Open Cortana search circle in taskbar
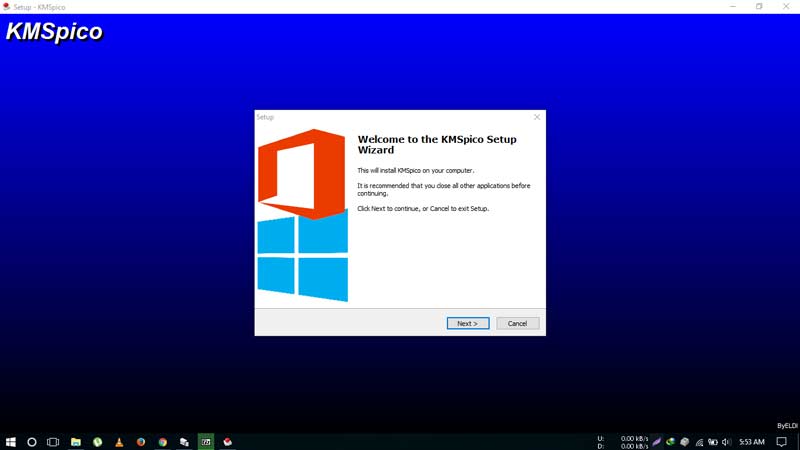Viewport: 800px width, 450px height. [32, 442]
